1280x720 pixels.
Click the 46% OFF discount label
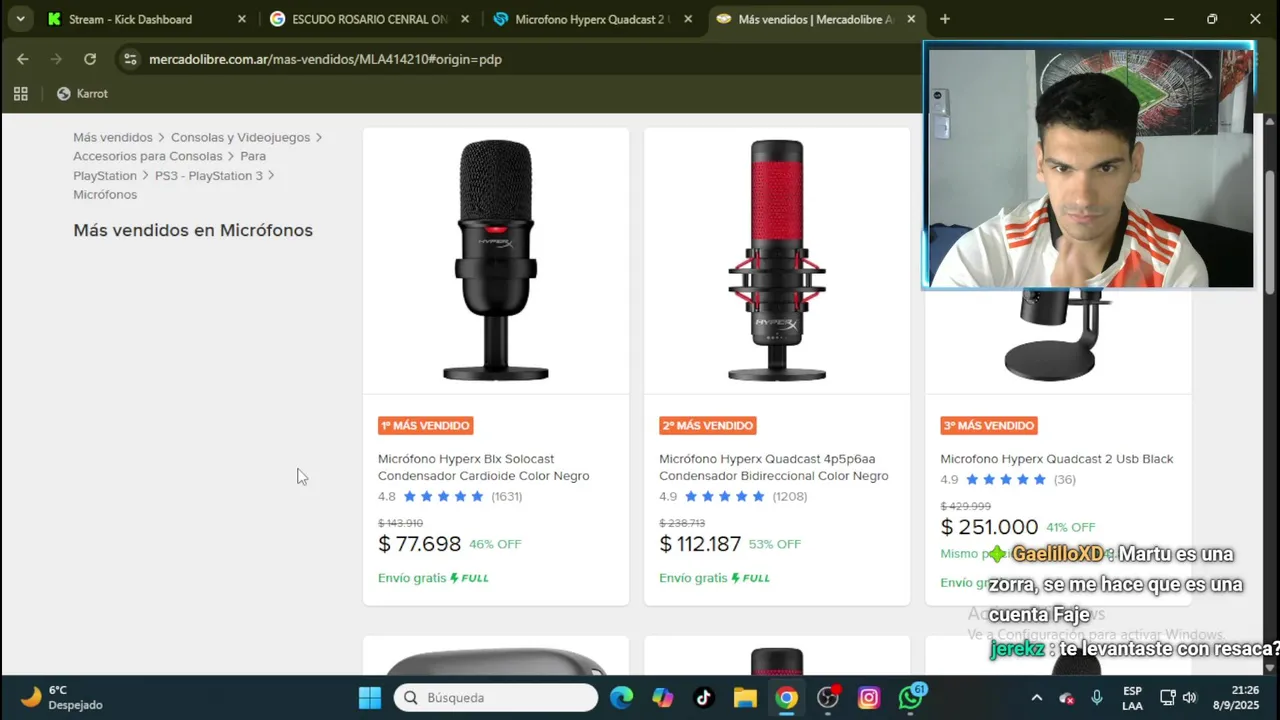click(x=495, y=545)
